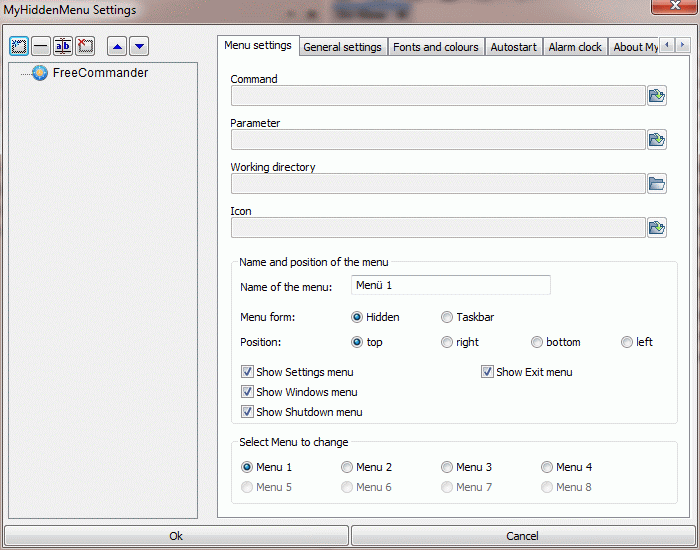Click the delete entry icon
The height and width of the screenshot is (550, 700).
point(85,46)
